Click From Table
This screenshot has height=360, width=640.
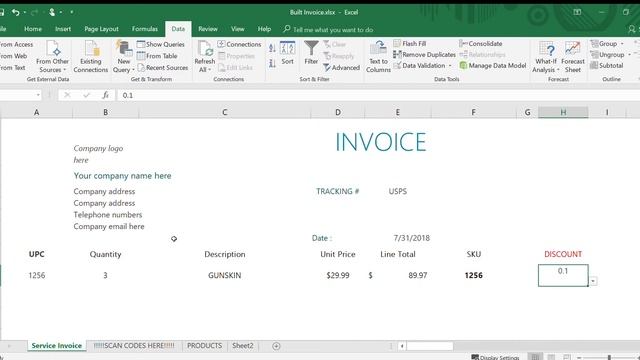pos(157,56)
